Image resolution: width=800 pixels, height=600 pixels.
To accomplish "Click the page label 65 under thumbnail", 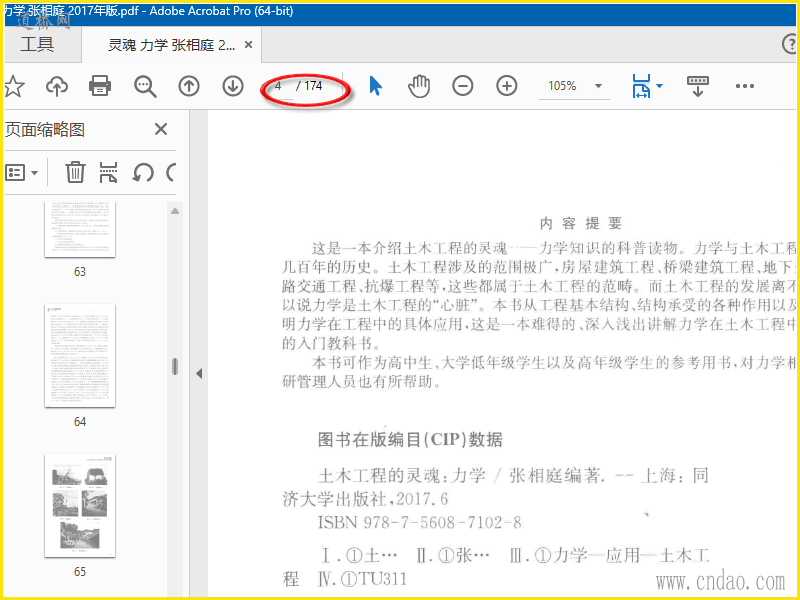I will point(80,571).
